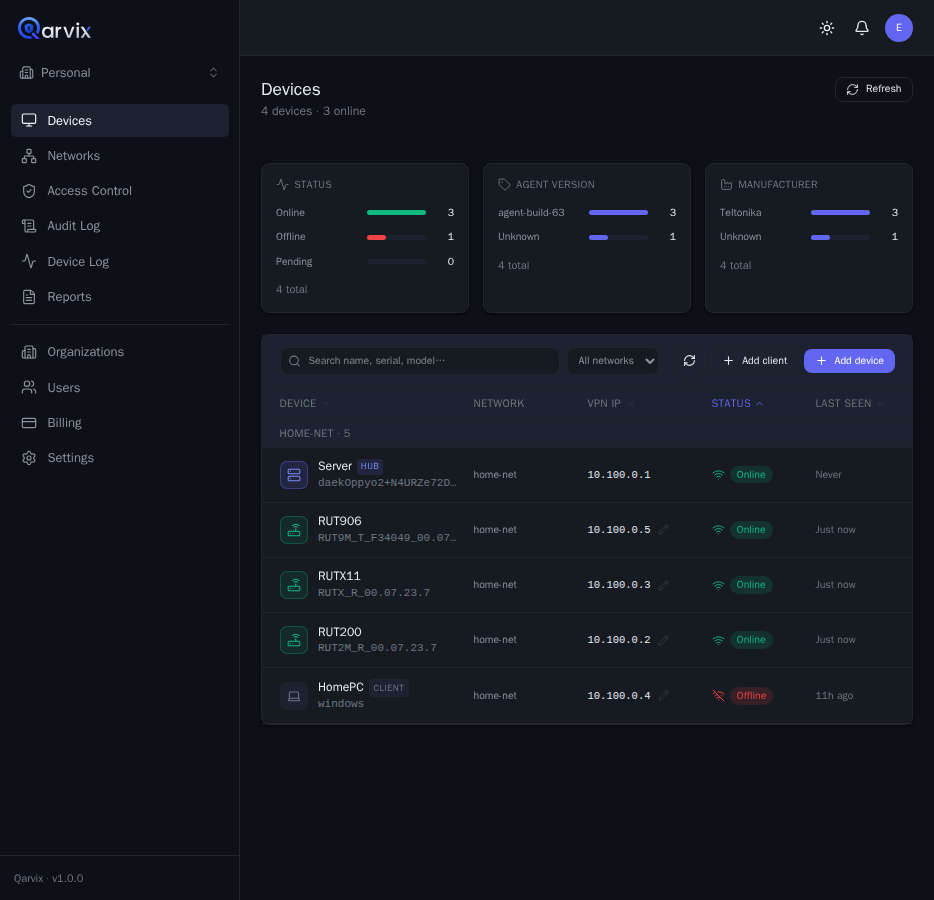The width and height of the screenshot is (934, 900).
Task: Click the Server hub device icon
Action: click(x=294, y=475)
